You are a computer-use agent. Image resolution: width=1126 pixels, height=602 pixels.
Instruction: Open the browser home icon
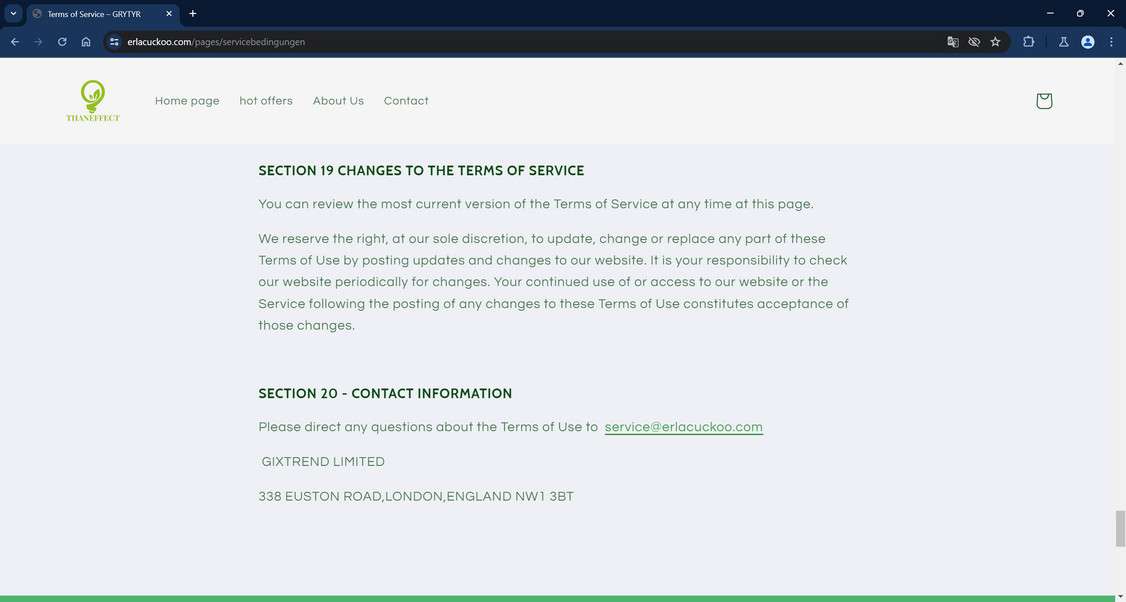[85, 42]
